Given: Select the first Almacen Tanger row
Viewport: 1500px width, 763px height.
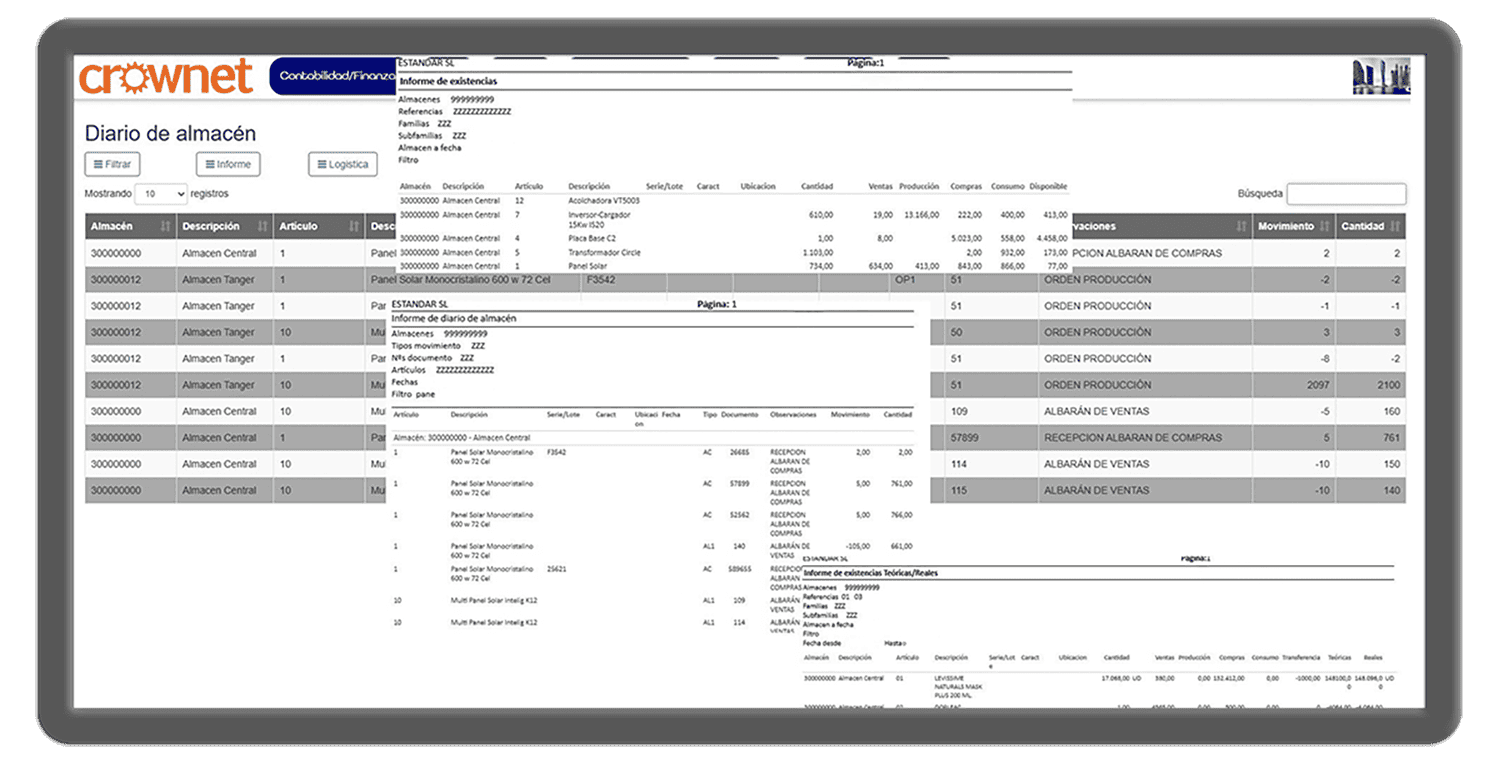Looking at the screenshot, I should click(219, 280).
